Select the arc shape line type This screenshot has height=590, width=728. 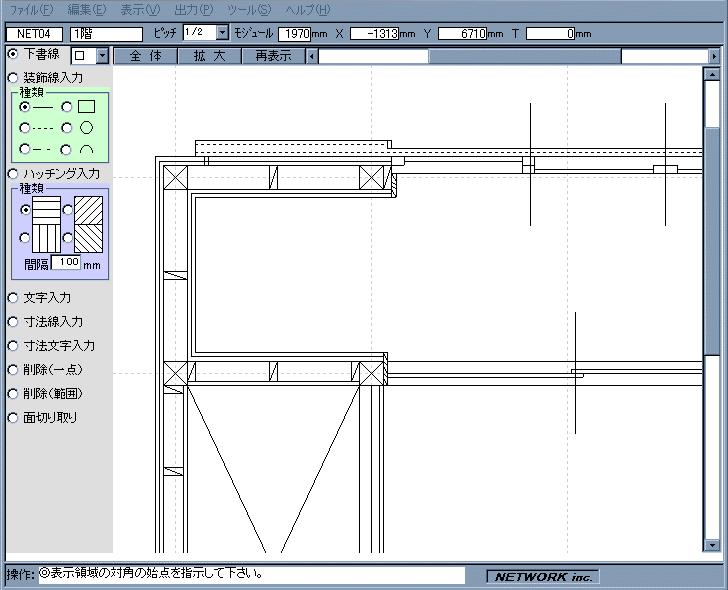(67, 150)
